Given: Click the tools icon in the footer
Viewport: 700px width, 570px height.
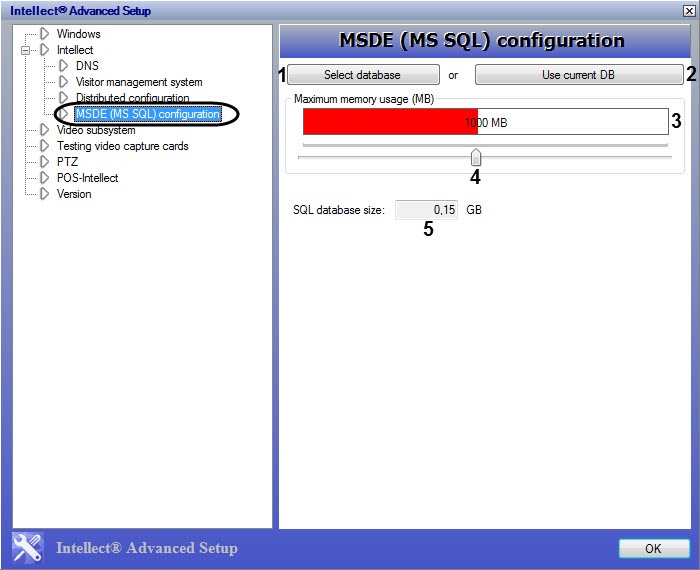Looking at the screenshot, I should click(x=27, y=548).
